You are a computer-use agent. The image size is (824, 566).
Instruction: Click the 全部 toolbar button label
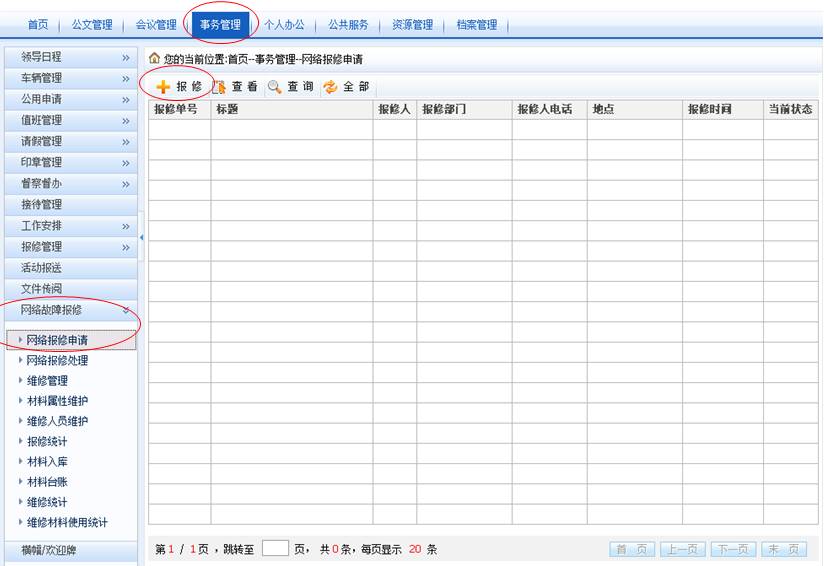click(x=356, y=87)
